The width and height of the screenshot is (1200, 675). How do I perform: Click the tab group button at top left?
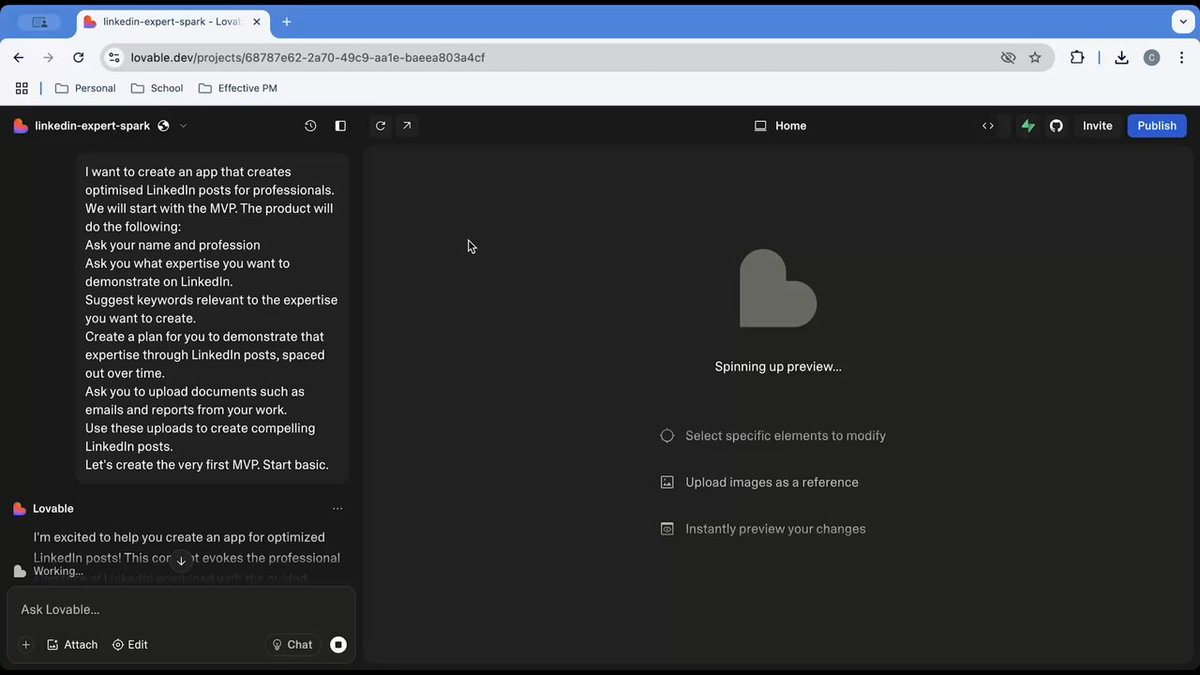click(x=39, y=22)
